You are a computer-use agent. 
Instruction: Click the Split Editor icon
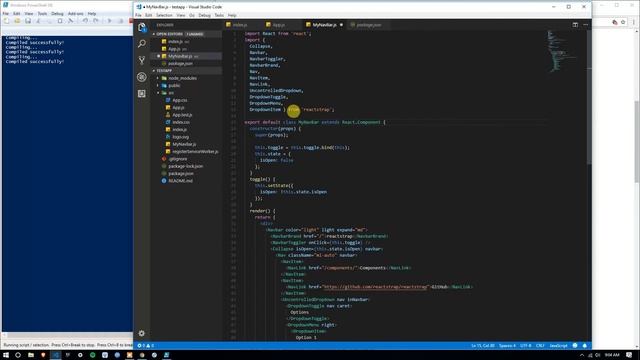575,25
